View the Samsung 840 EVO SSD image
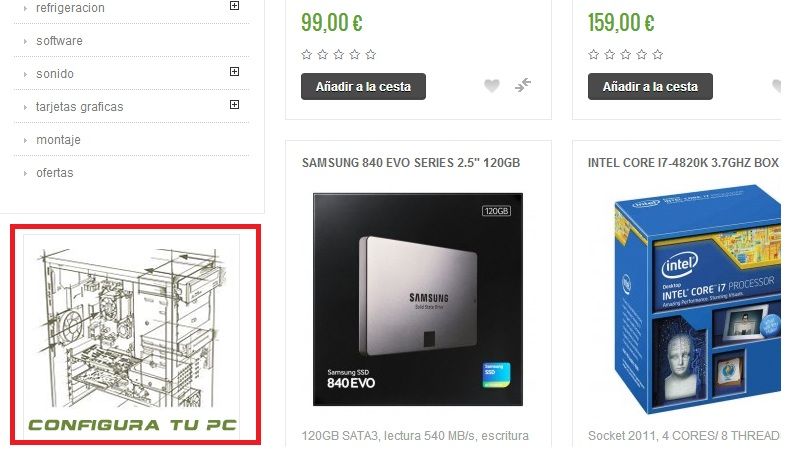The image size is (796, 456). coord(418,299)
